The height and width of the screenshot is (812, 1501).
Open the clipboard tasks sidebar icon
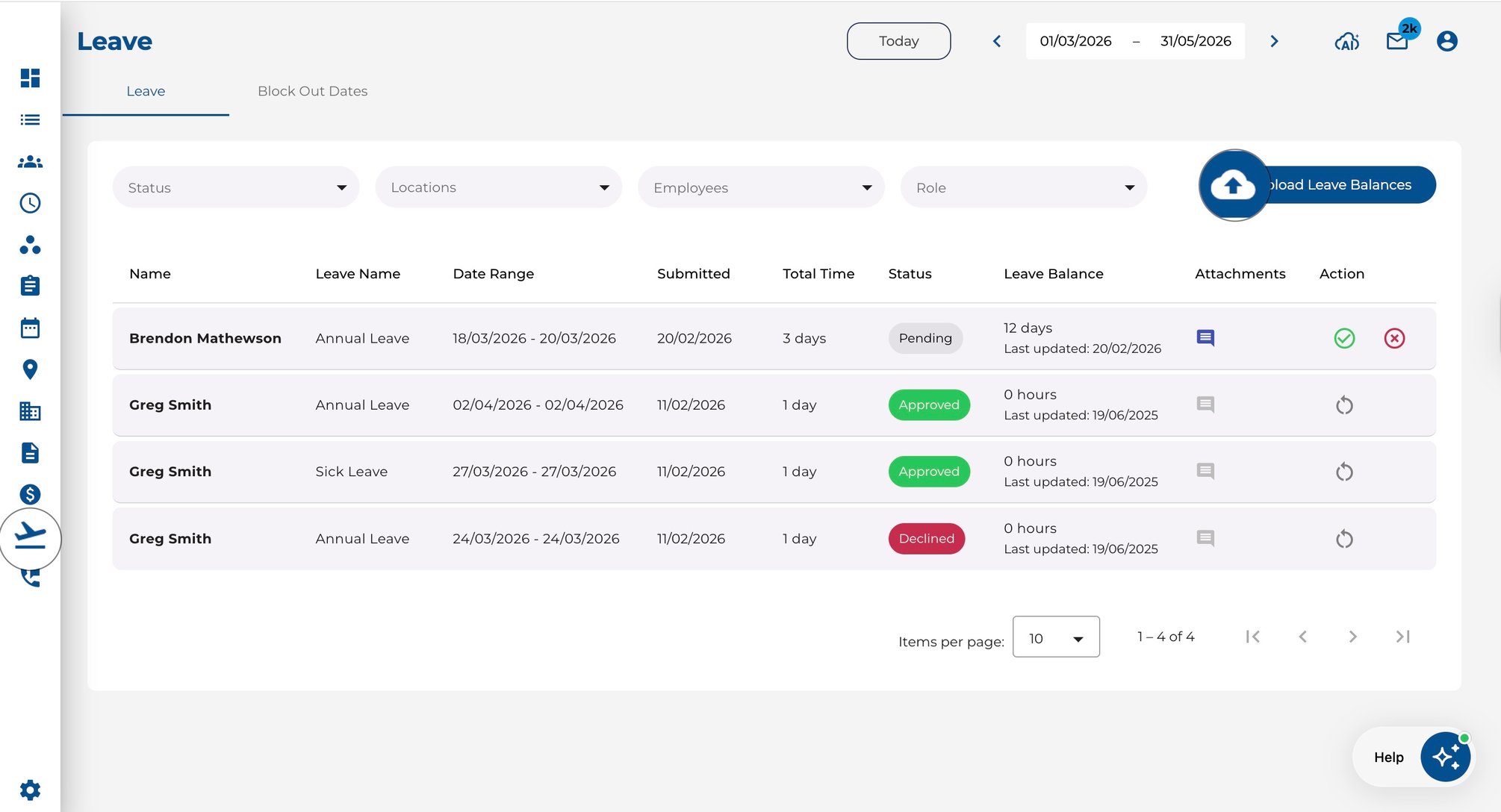[x=30, y=286]
